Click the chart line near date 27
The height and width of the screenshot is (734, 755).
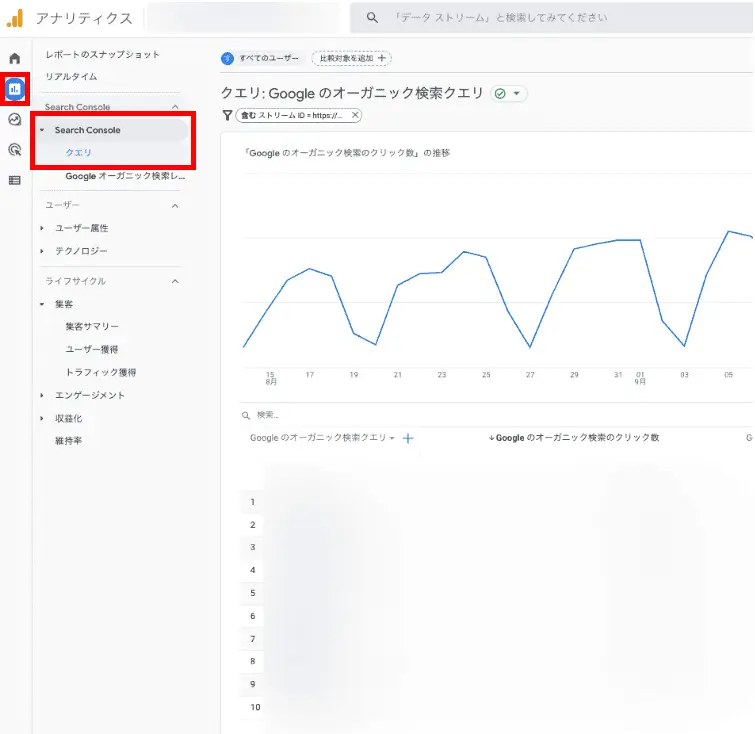530,346
